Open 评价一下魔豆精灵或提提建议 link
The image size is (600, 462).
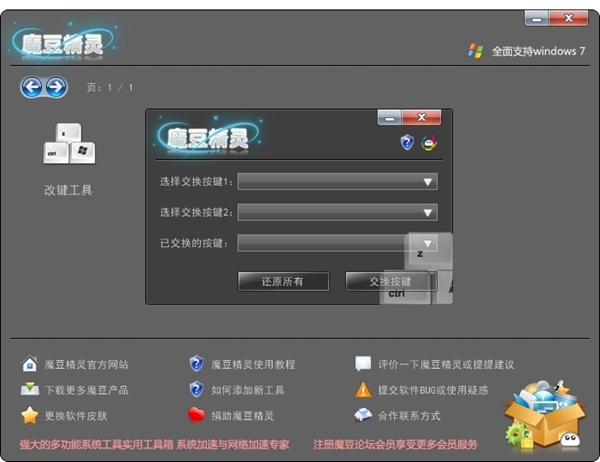446,364
